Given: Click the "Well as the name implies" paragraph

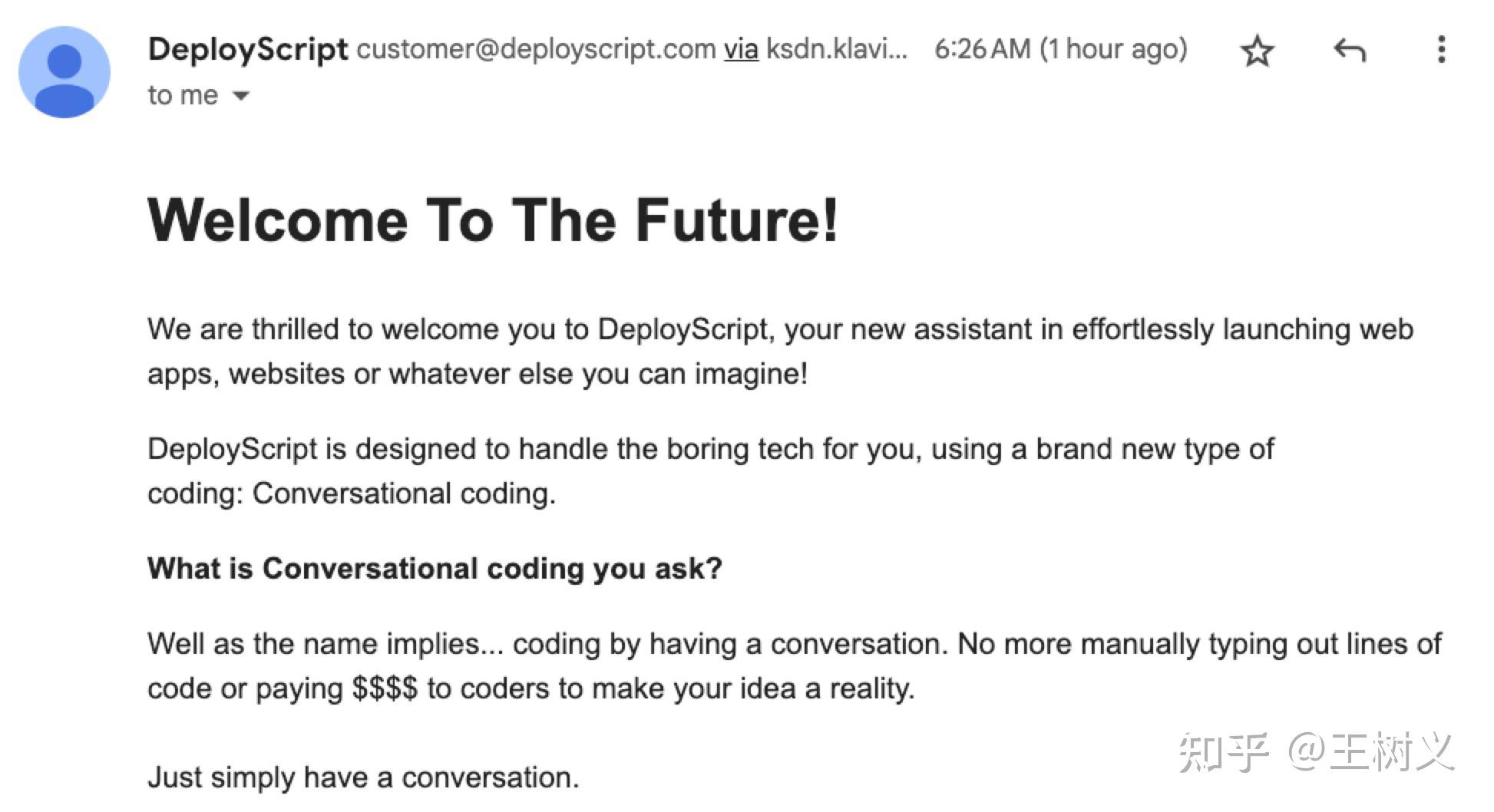Looking at the screenshot, I should coord(794,644).
